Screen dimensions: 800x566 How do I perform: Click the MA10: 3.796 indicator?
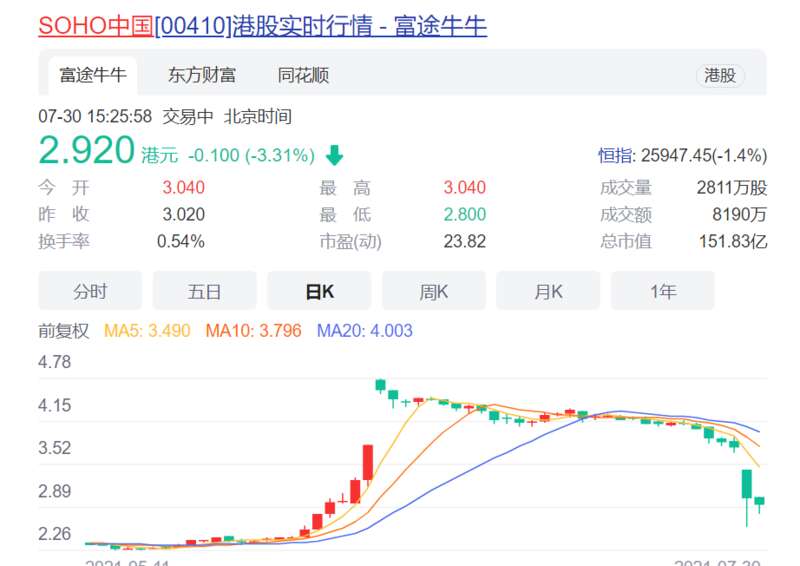pos(253,331)
